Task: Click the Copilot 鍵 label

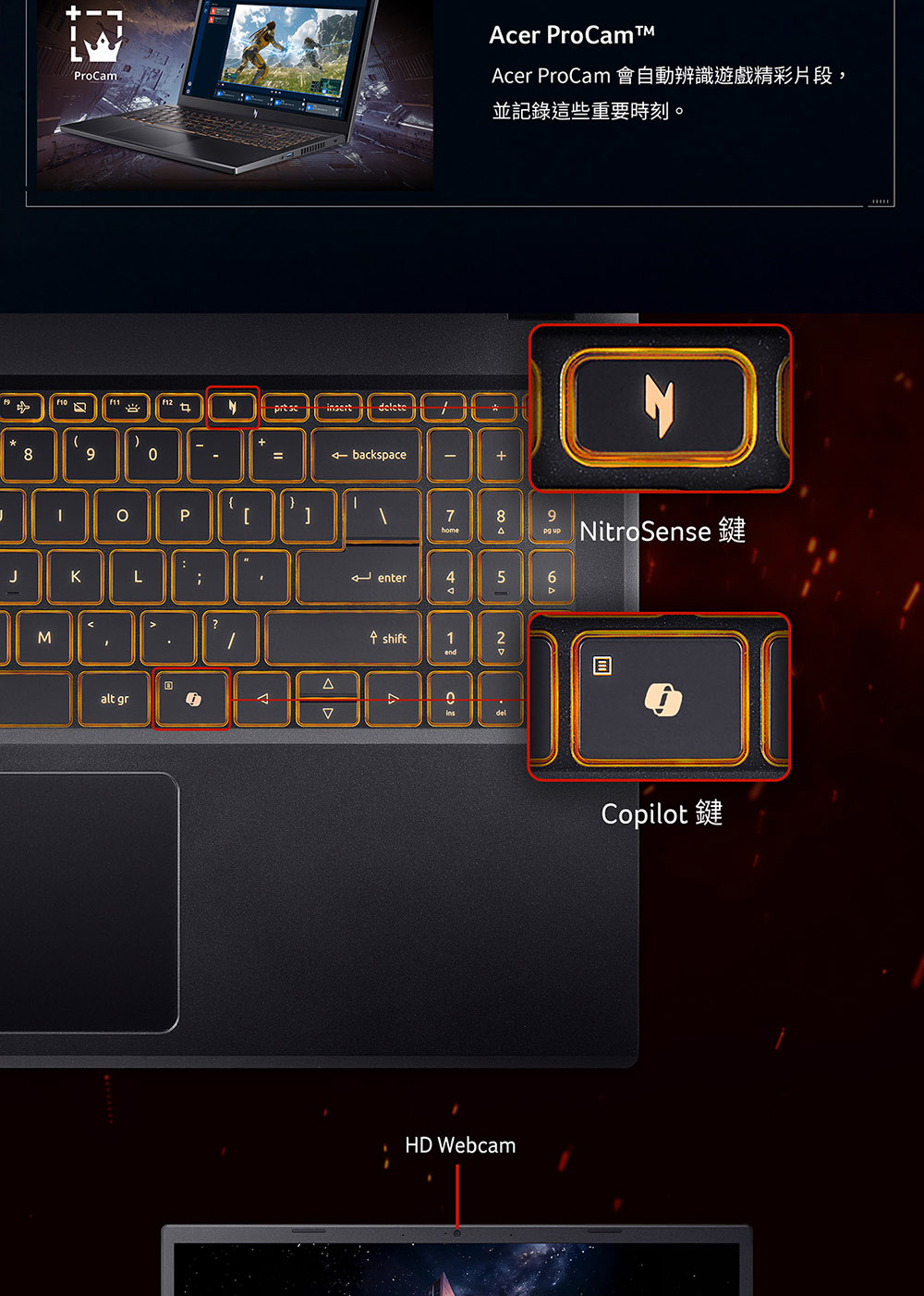Action: tap(662, 813)
